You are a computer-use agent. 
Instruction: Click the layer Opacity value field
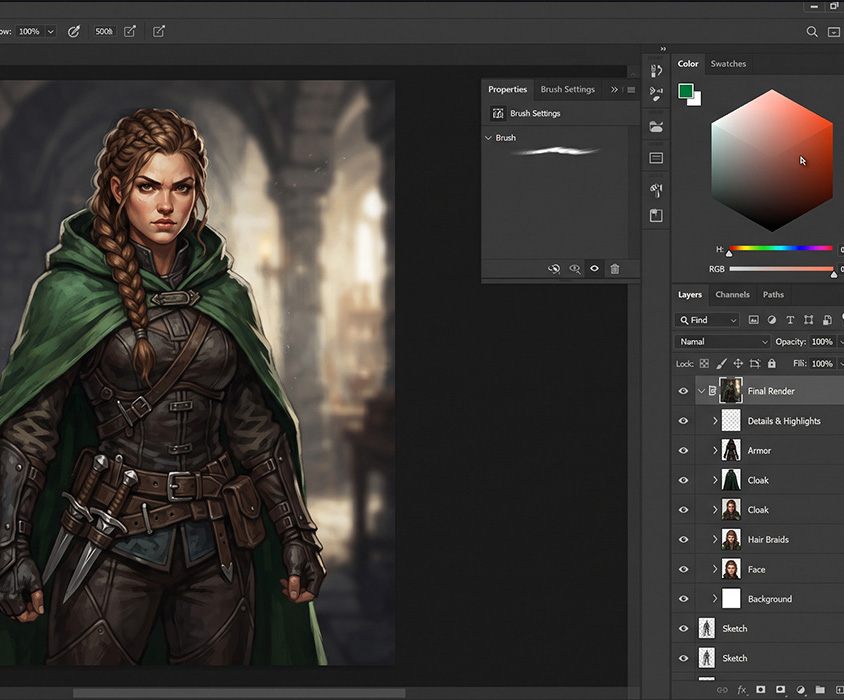821,341
